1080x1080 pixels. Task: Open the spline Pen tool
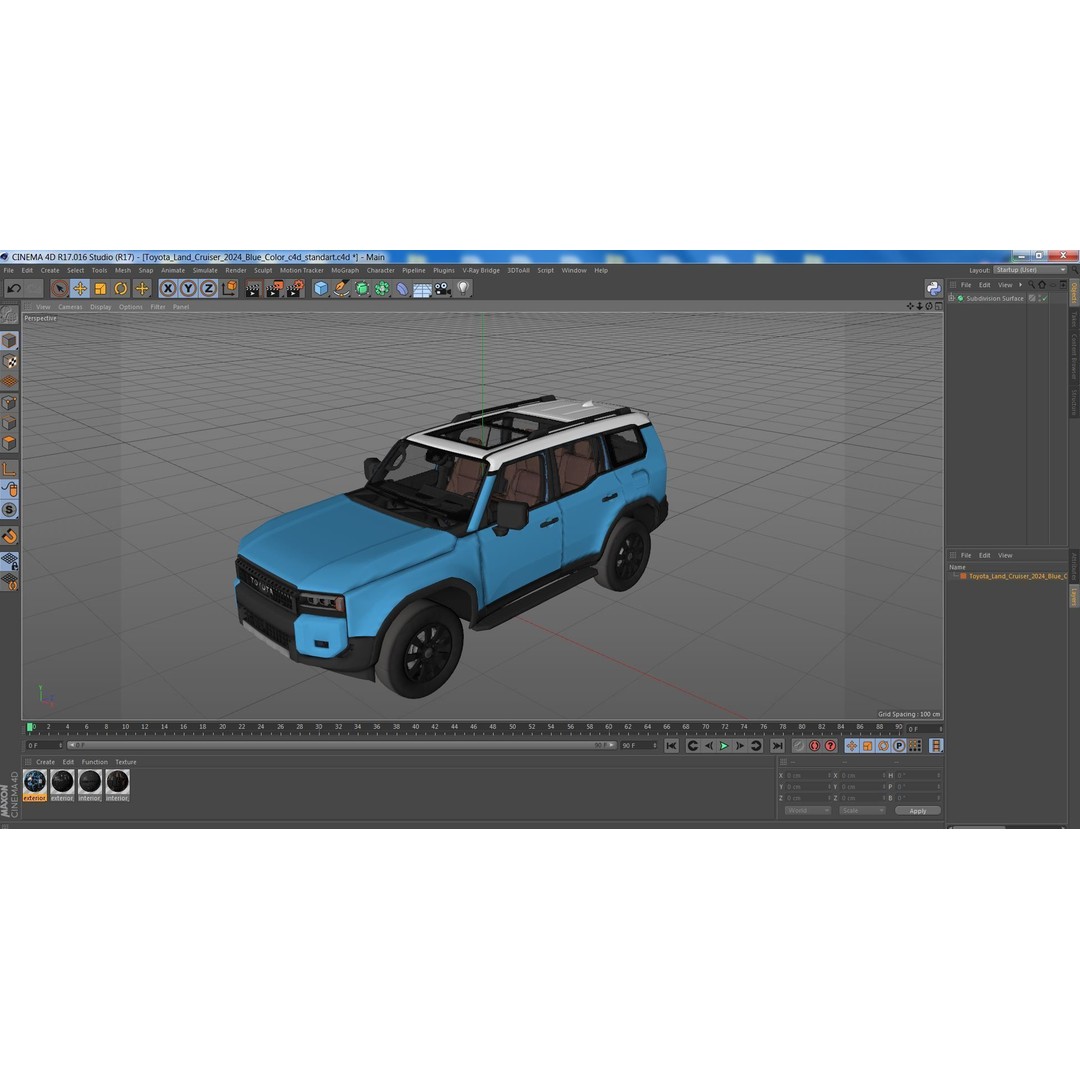point(341,289)
